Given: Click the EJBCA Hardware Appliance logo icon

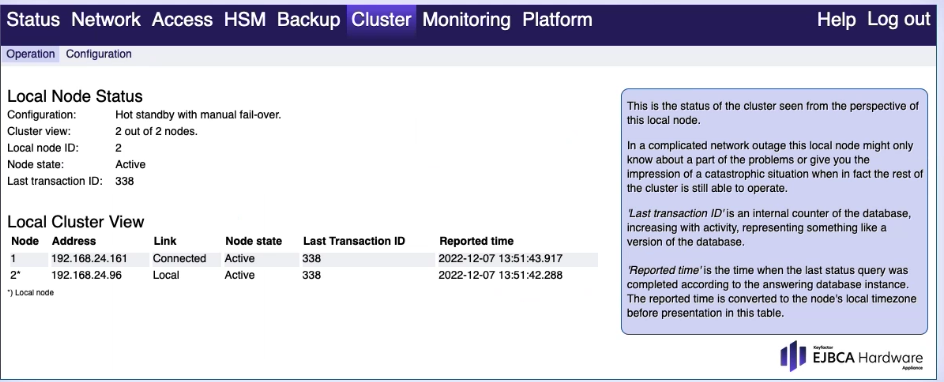Looking at the screenshot, I should pos(792,356).
